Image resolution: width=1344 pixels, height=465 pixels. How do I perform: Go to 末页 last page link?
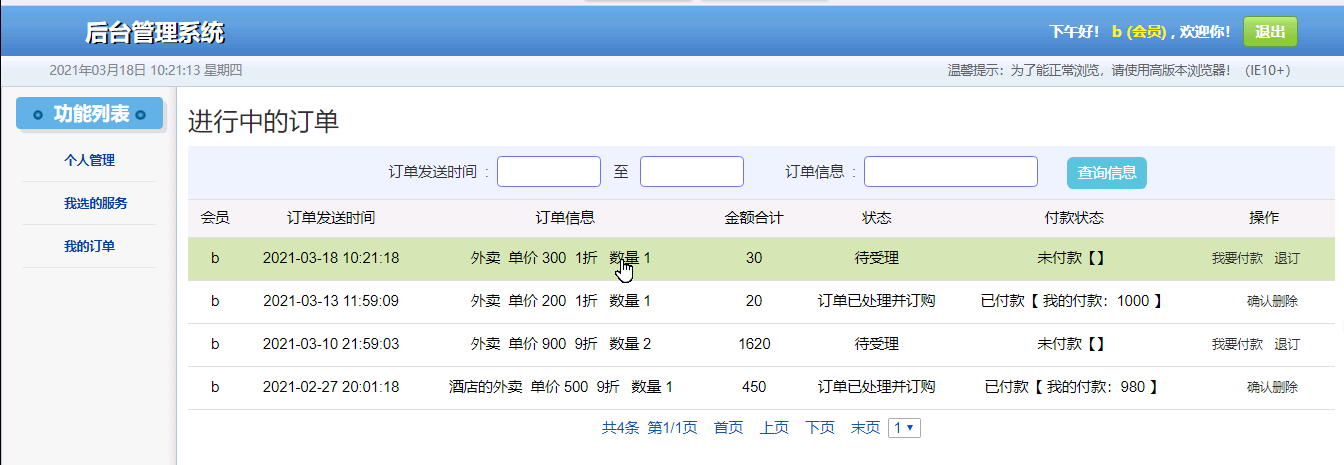click(x=865, y=427)
